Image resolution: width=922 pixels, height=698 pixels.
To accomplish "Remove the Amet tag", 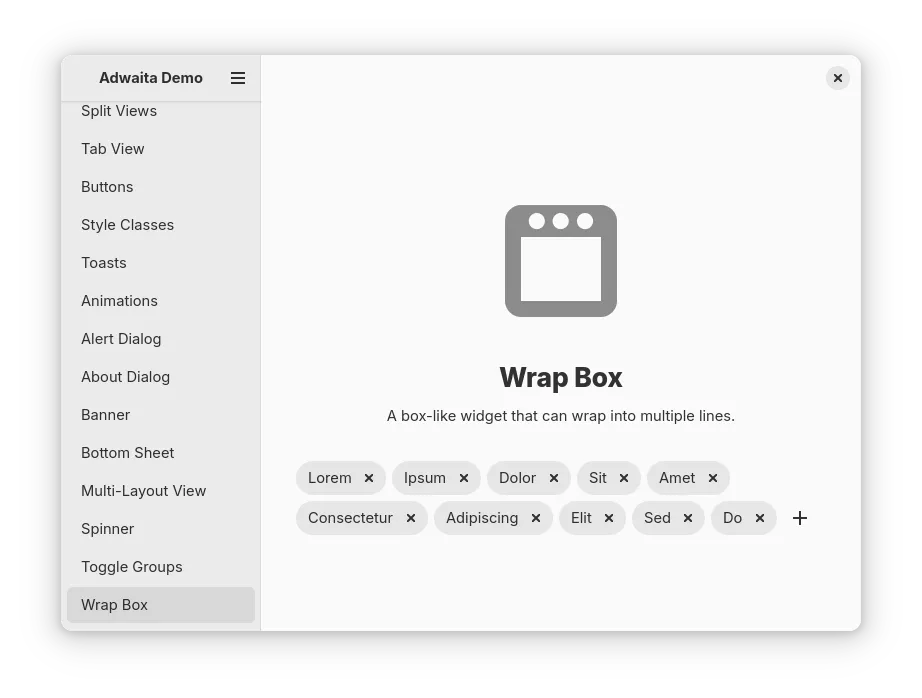I will (x=713, y=478).
